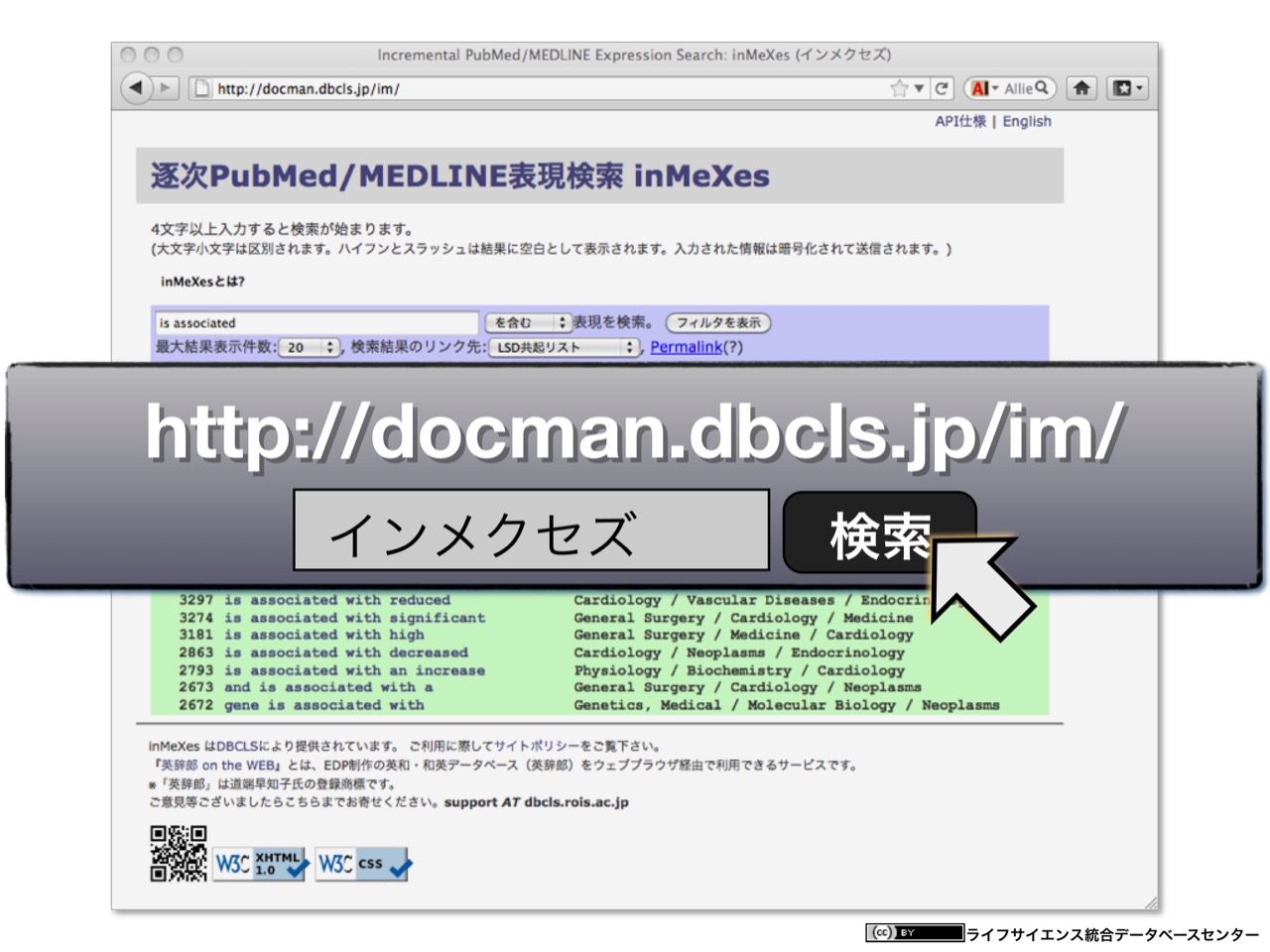Image resolution: width=1270 pixels, height=952 pixels.
Task: Click 'Cardiology / Vascular Diseases' category text
Action: pos(704,600)
